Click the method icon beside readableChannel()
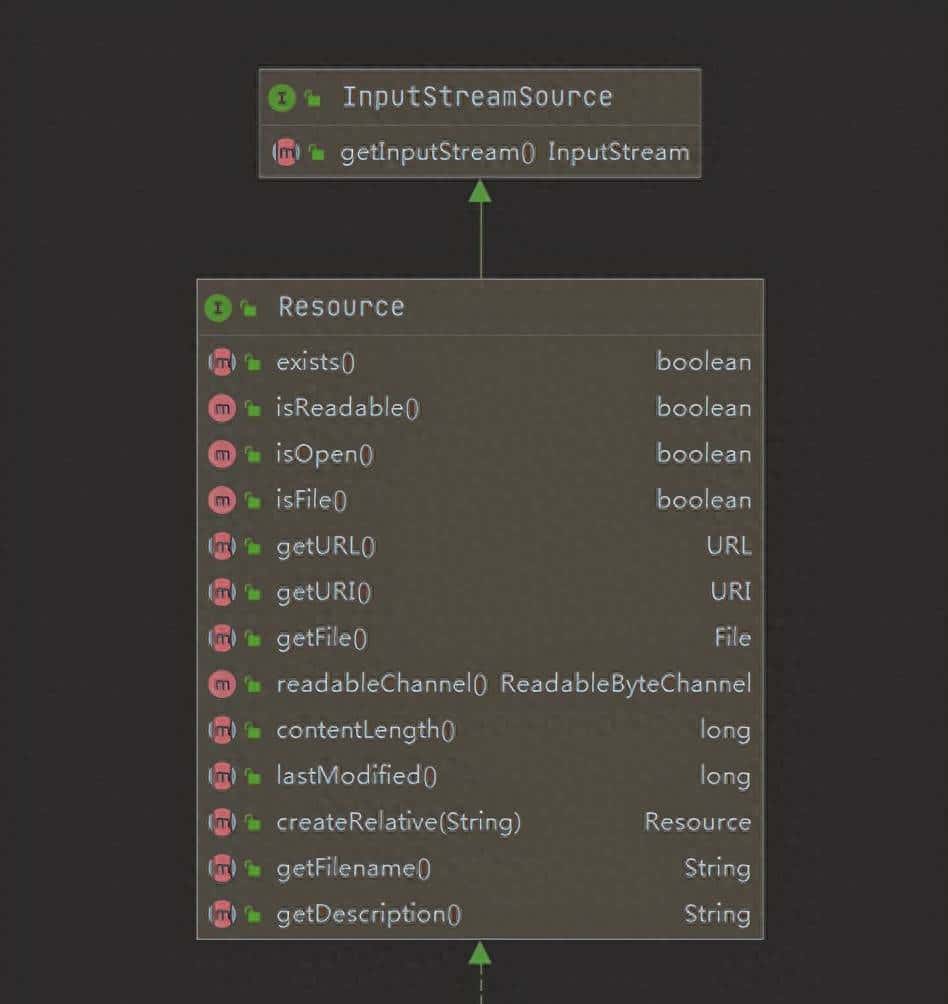 coord(221,684)
